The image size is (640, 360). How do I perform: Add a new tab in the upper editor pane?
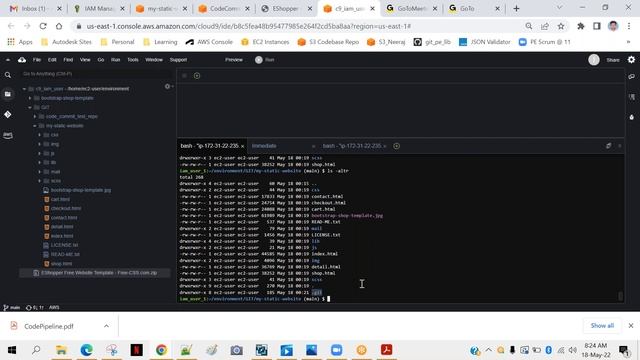point(197,76)
